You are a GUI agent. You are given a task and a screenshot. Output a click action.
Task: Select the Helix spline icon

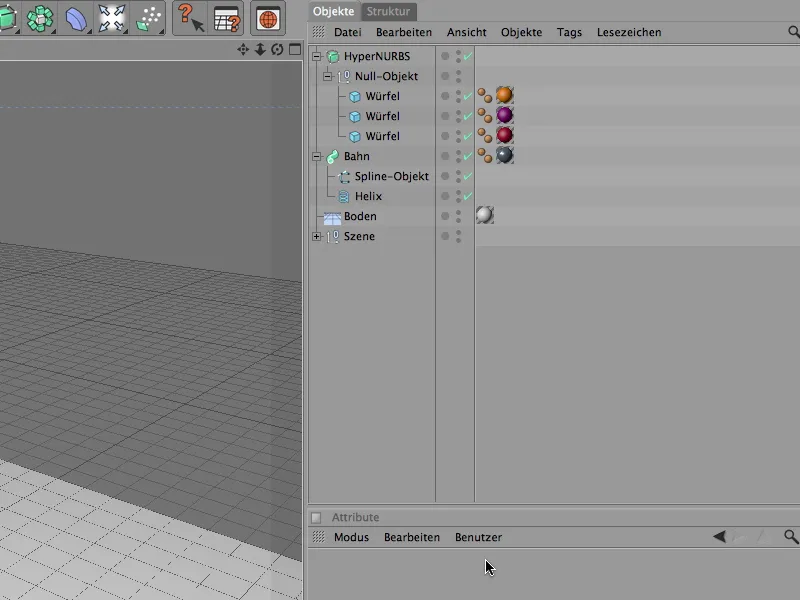[x=345, y=196]
